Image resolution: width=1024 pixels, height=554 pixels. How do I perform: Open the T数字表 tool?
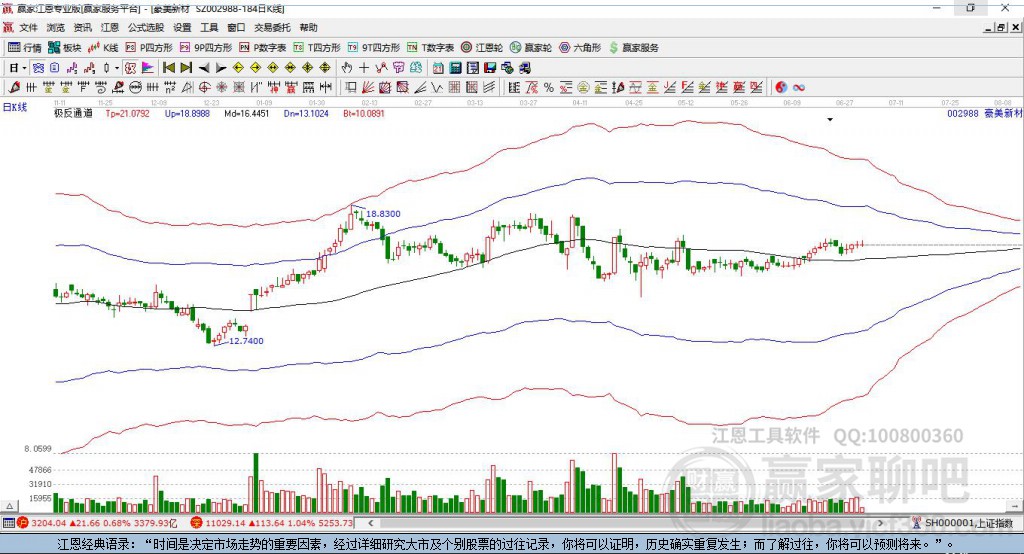pyautogui.click(x=430, y=48)
